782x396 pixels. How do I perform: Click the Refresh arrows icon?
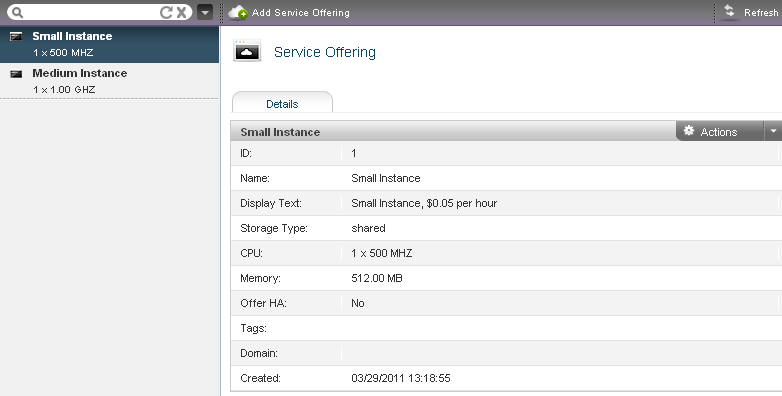pyautogui.click(x=729, y=12)
